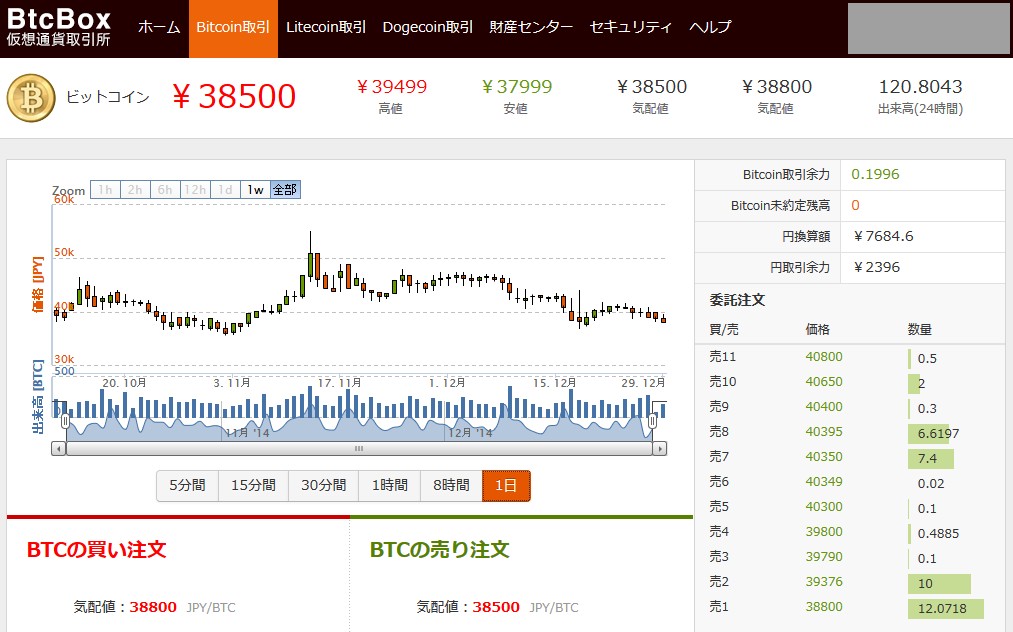The width and height of the screenshot is (1013, 632).
Task: Click the ￥39499 高値 value
Action: pos(392,87)
